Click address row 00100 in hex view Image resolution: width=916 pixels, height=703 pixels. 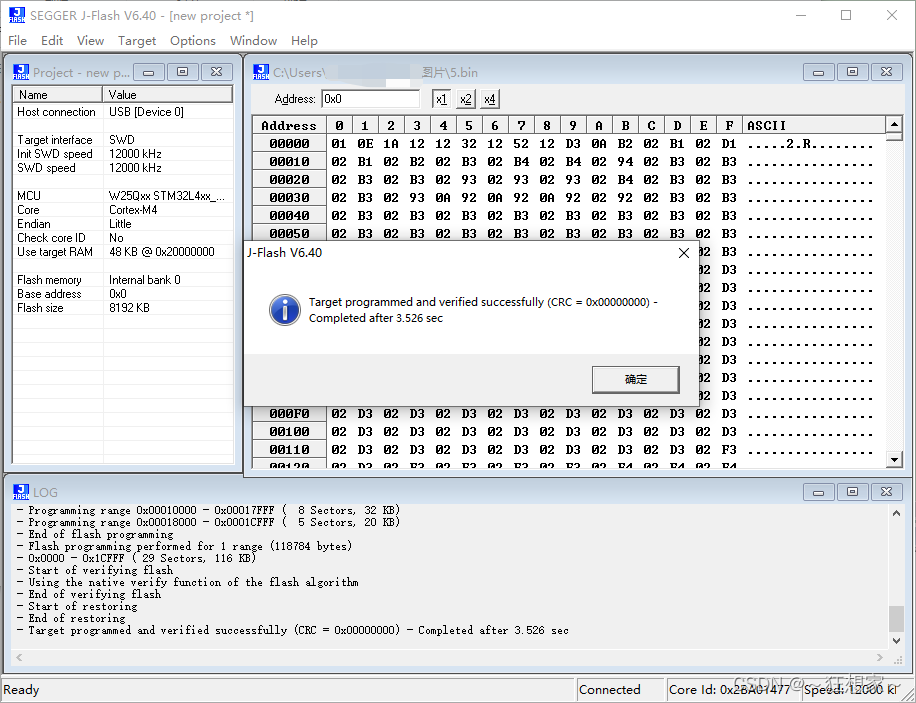289,432
